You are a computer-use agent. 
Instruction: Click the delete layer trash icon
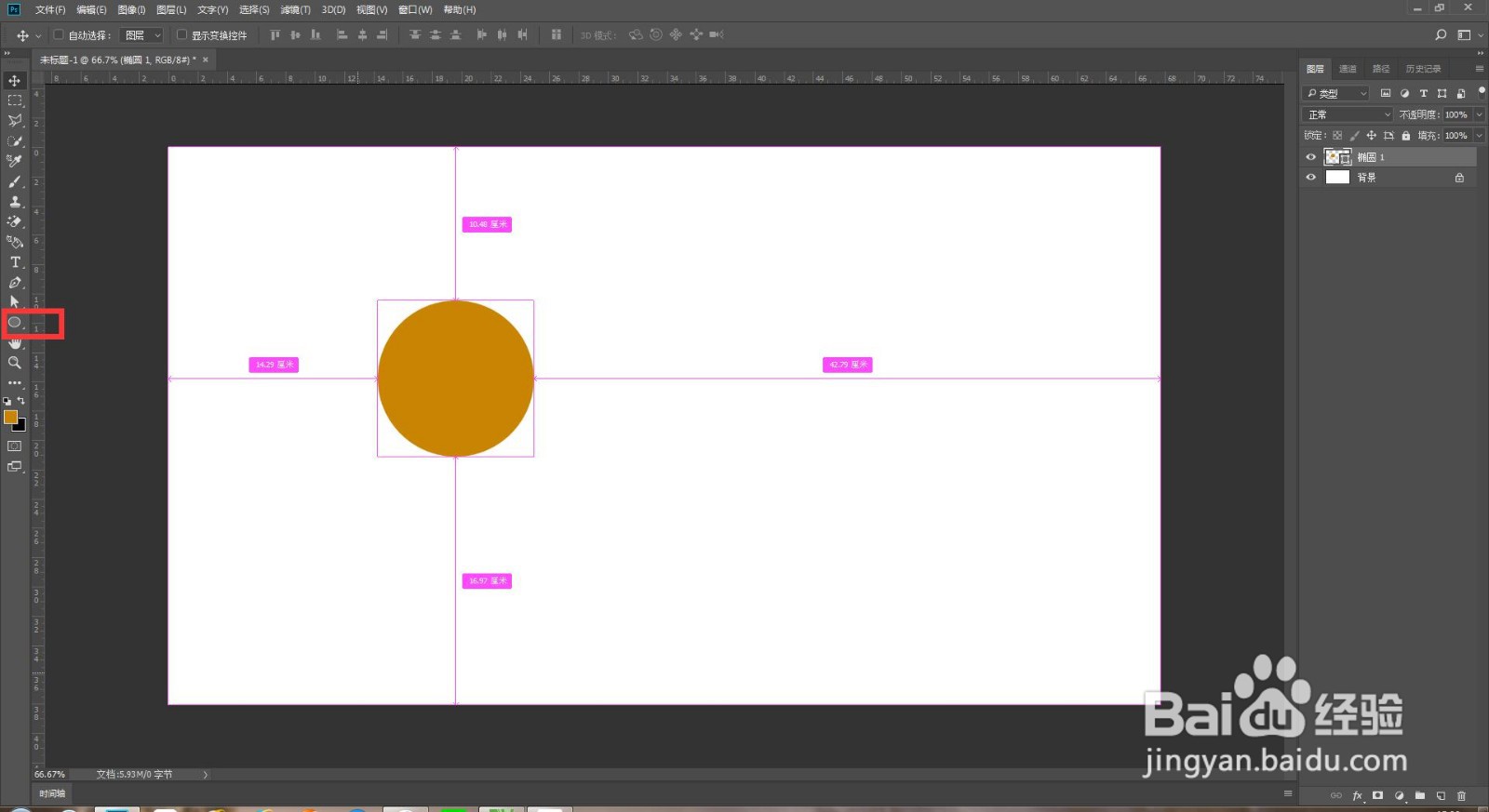point(1461,795)
